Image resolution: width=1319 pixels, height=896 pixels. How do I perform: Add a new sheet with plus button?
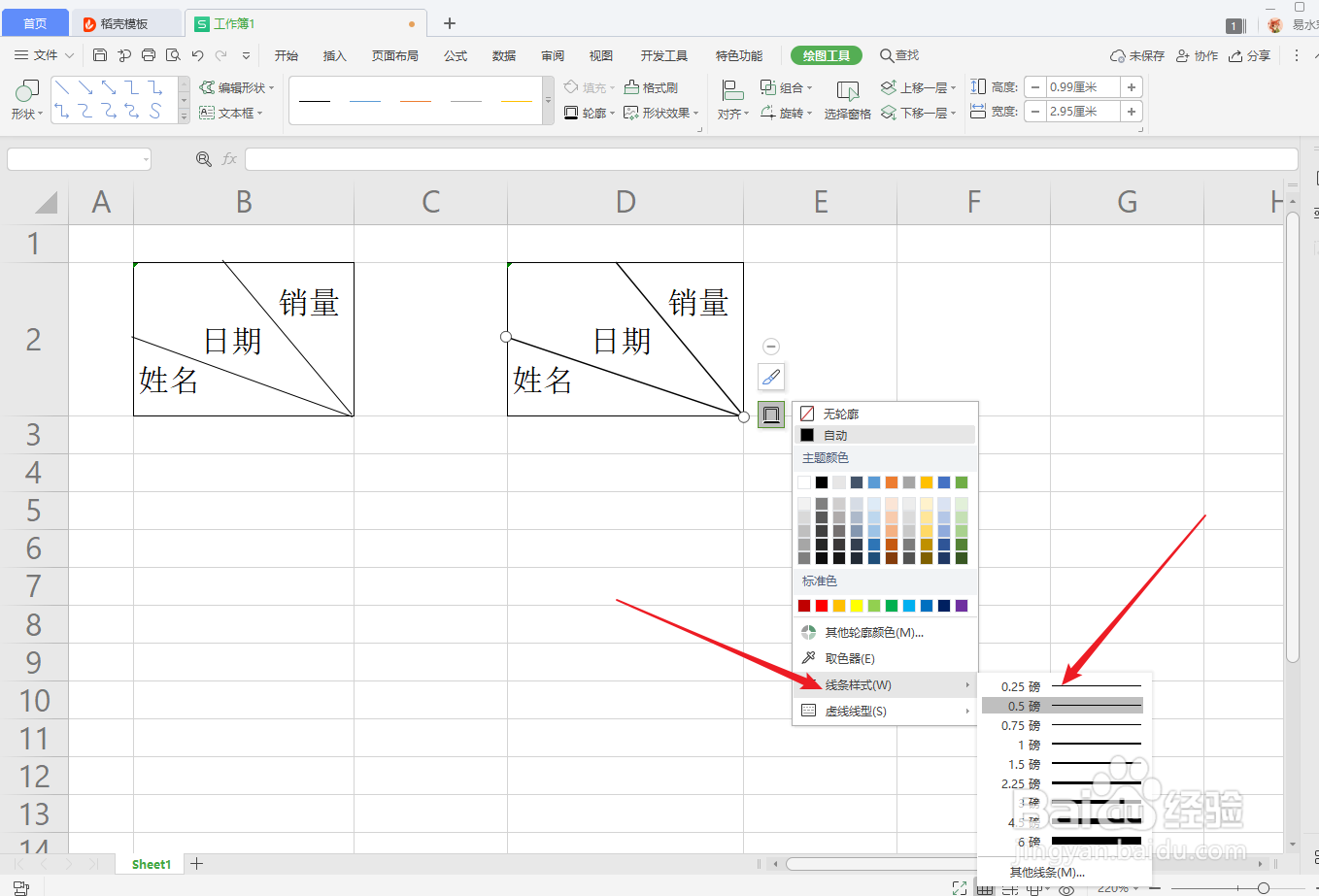coord(197,864)
